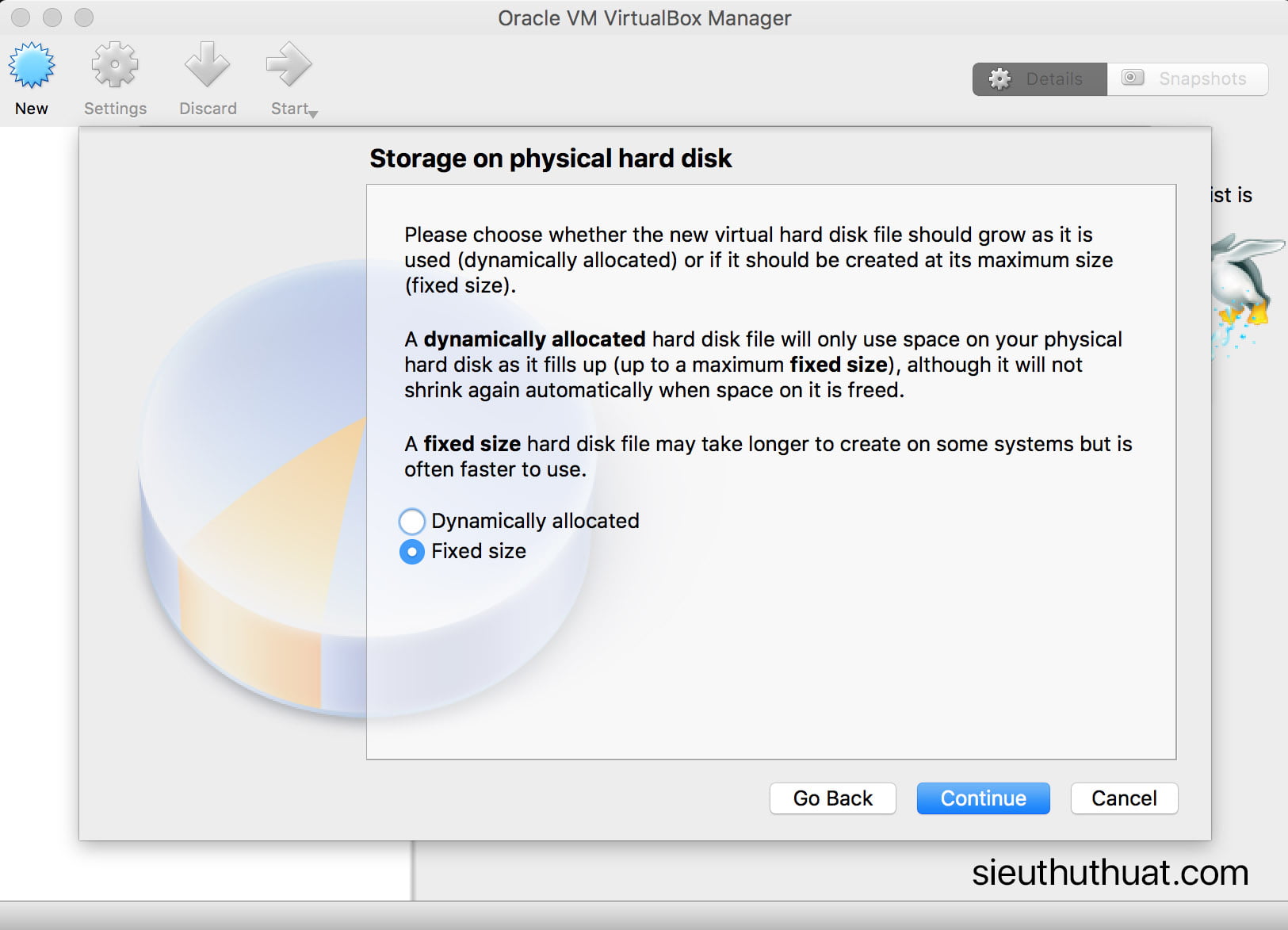Click the Storage on physical hard disk heading

click(x=550, y=159)
